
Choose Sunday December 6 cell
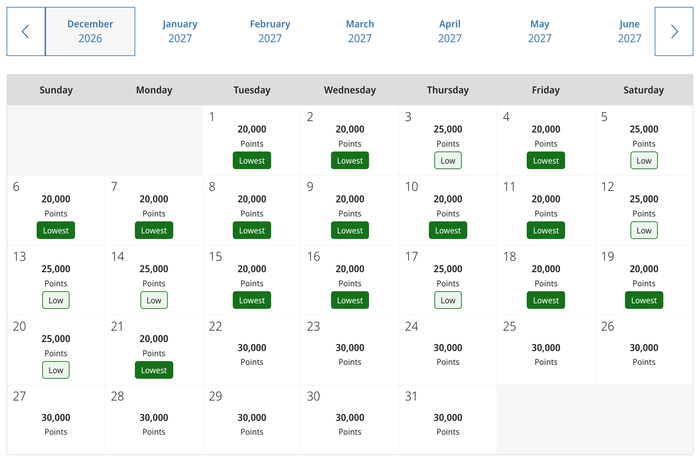point(56,210)
